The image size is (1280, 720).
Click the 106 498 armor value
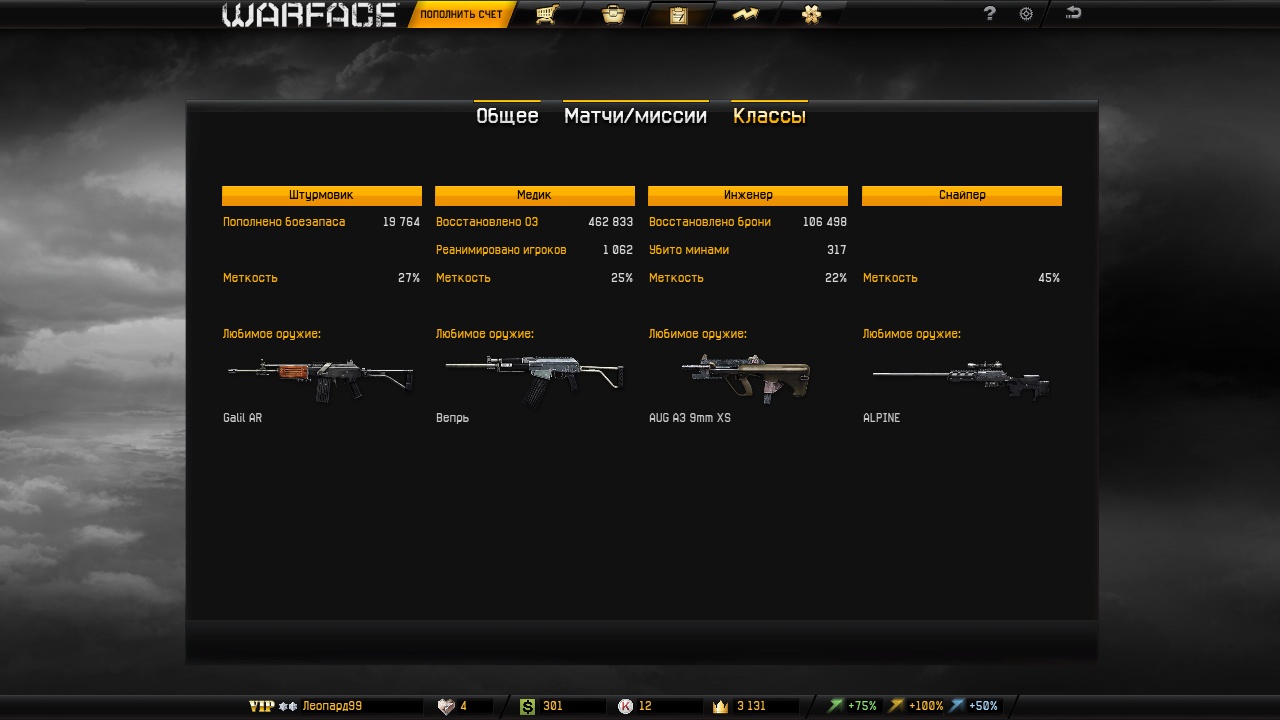pyautogui.click(x=824, y=222)
